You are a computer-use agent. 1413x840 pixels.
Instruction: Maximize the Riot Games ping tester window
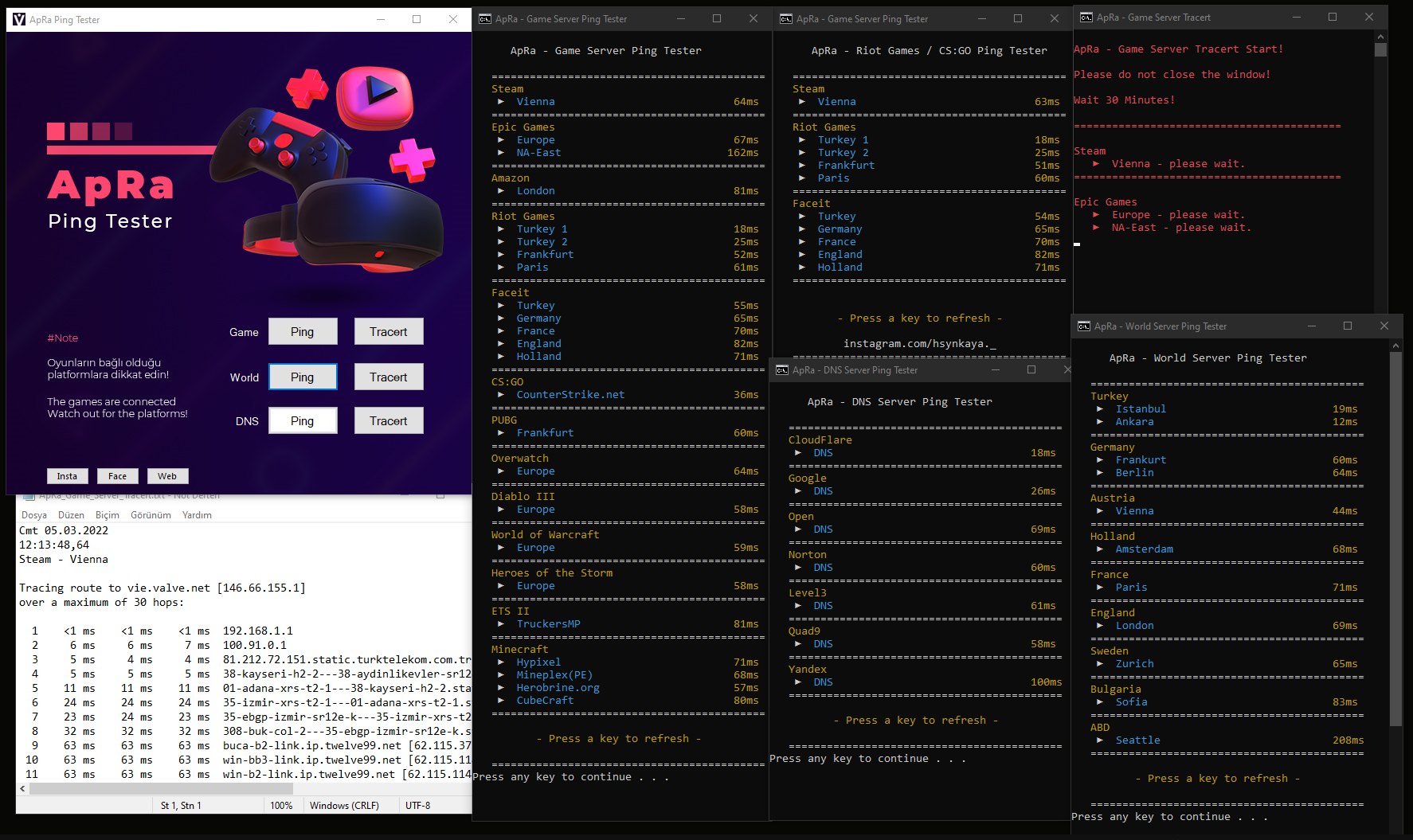[x=1018, y=19]
